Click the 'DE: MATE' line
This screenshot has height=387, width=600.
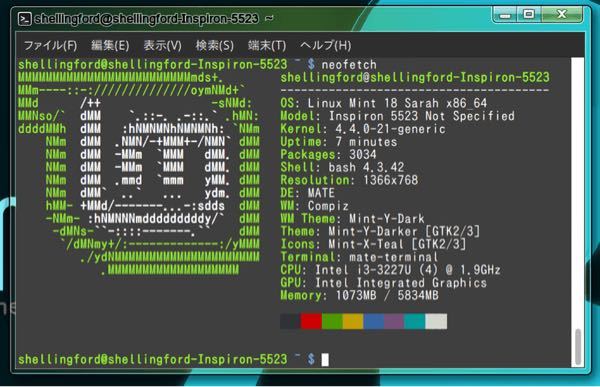pyautogui.click(x=308, y=193)
